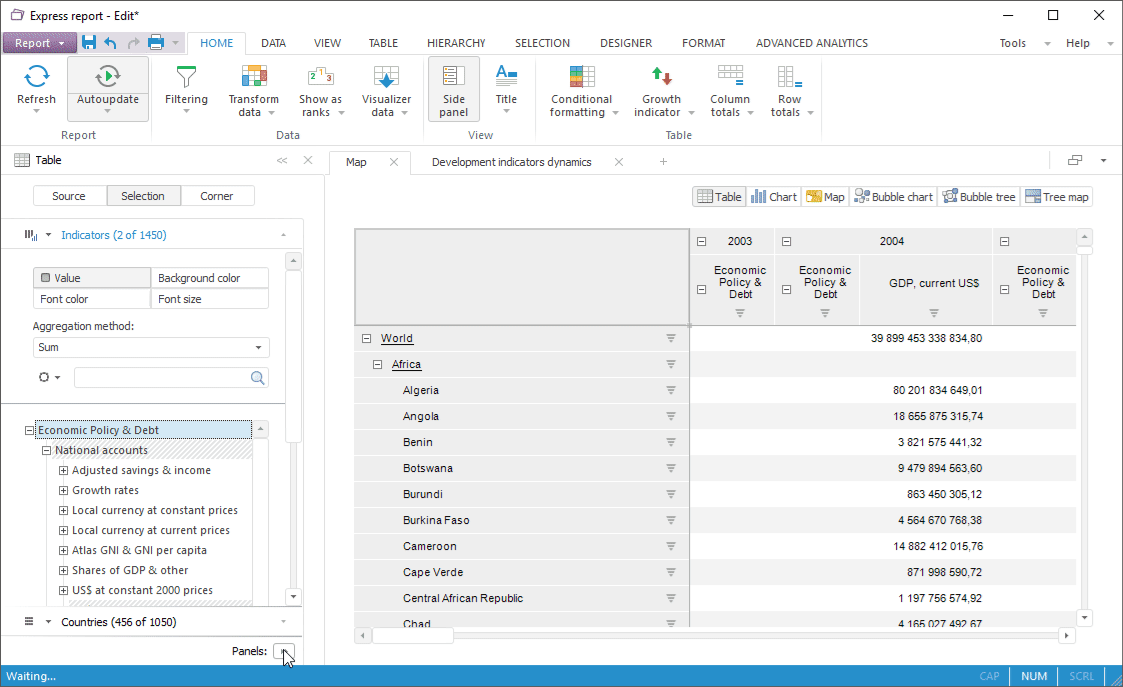The height and width of the screenshot is (687, 1123).
Task: Open the ADVANCED ANALYTICS ribbon tab
Action: click(811, 43)
